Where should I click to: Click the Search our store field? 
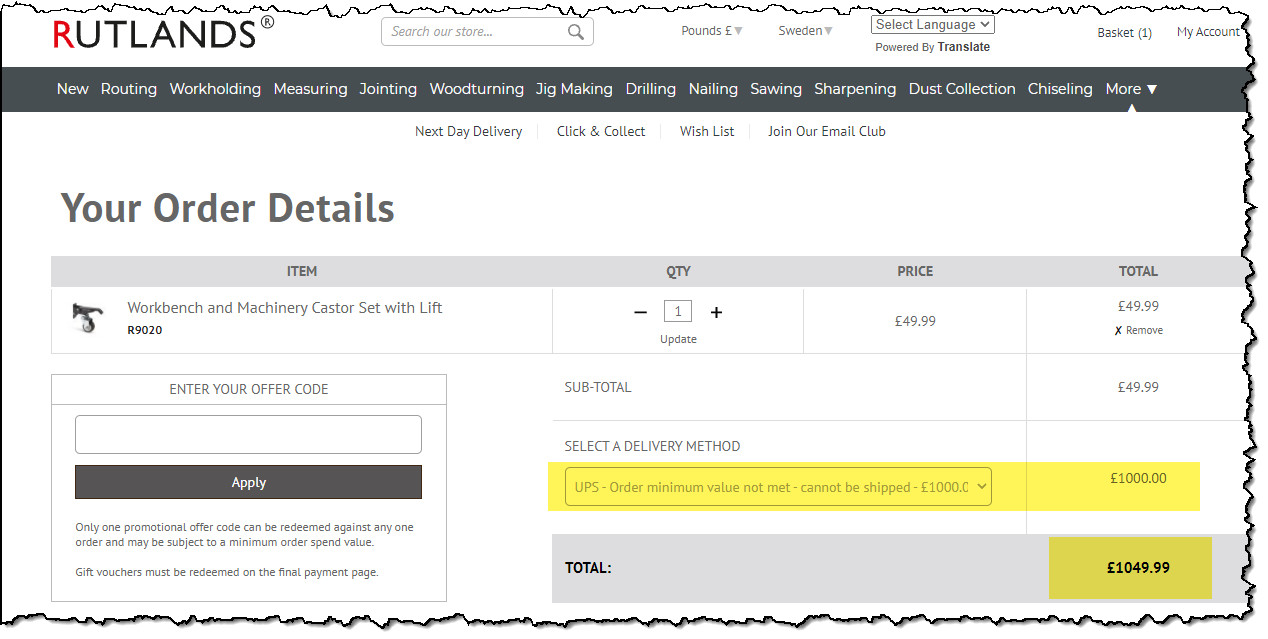[475, 32]
